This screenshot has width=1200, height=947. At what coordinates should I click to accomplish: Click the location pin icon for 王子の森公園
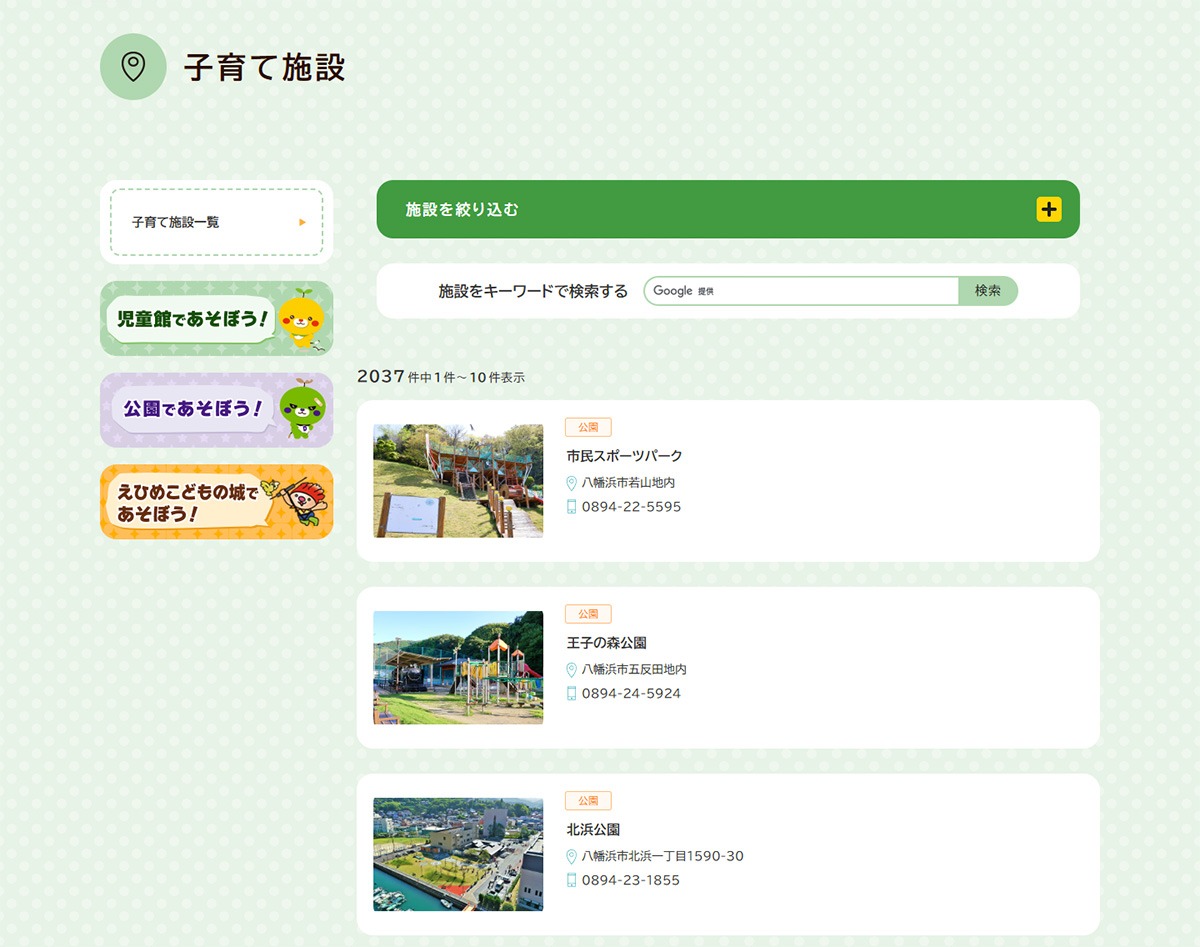click(572, 670)
